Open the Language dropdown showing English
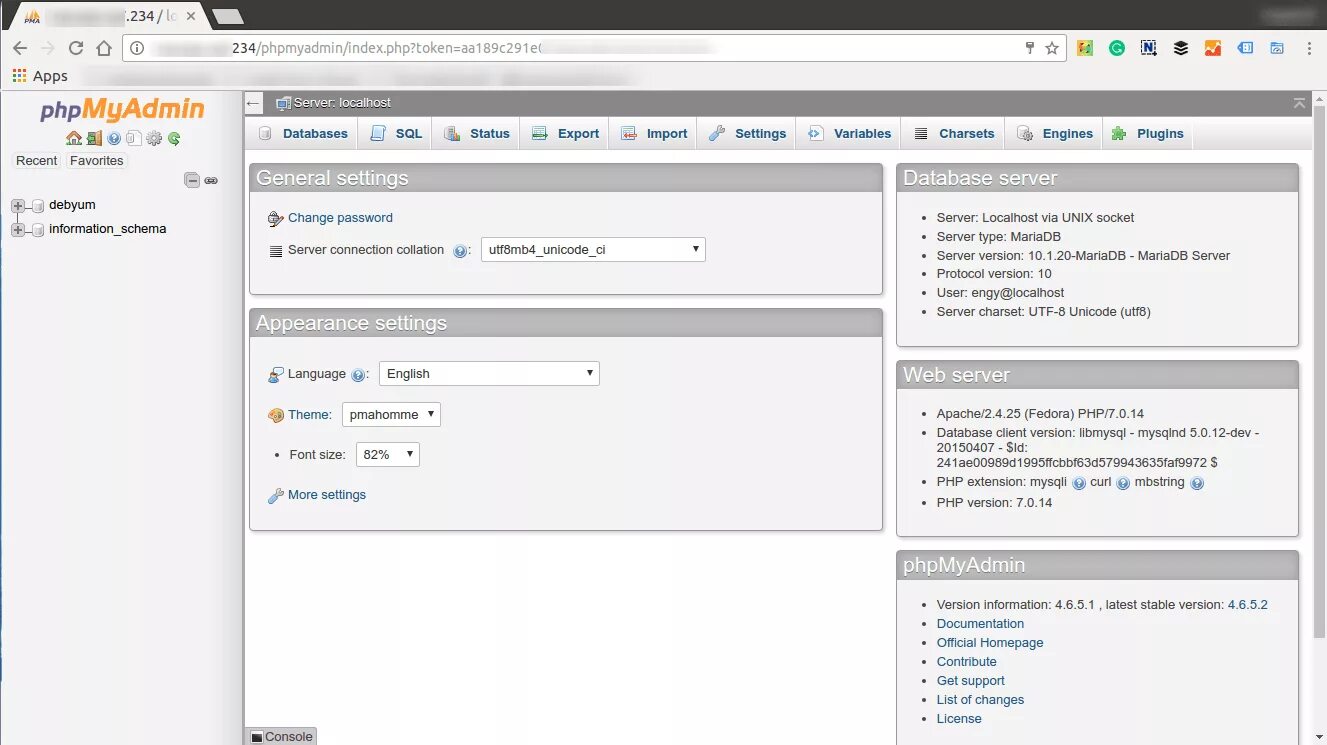 [489, 374]
